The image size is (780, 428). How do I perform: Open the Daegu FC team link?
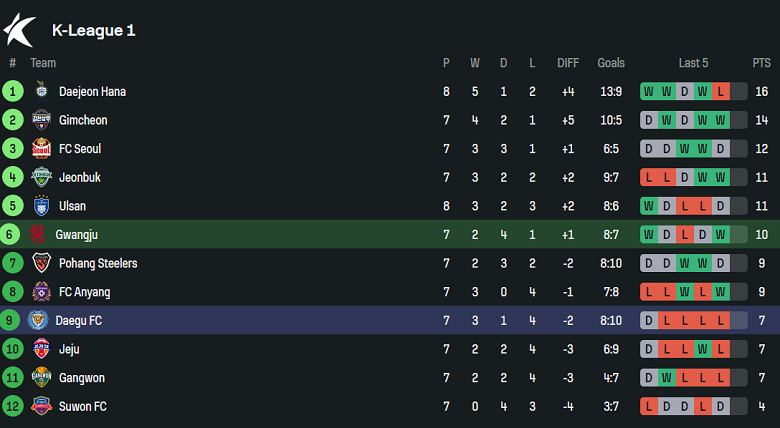[80, 321]
